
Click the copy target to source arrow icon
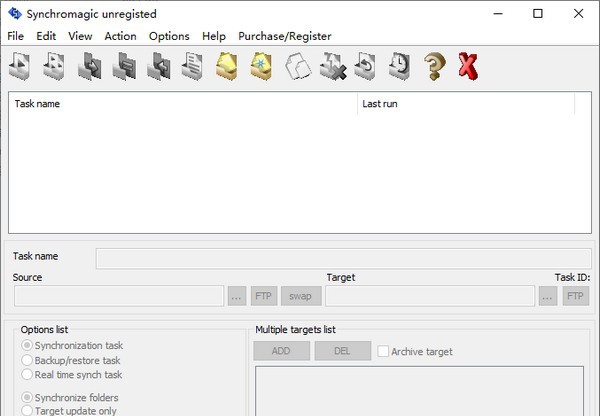tap(159, 67)
